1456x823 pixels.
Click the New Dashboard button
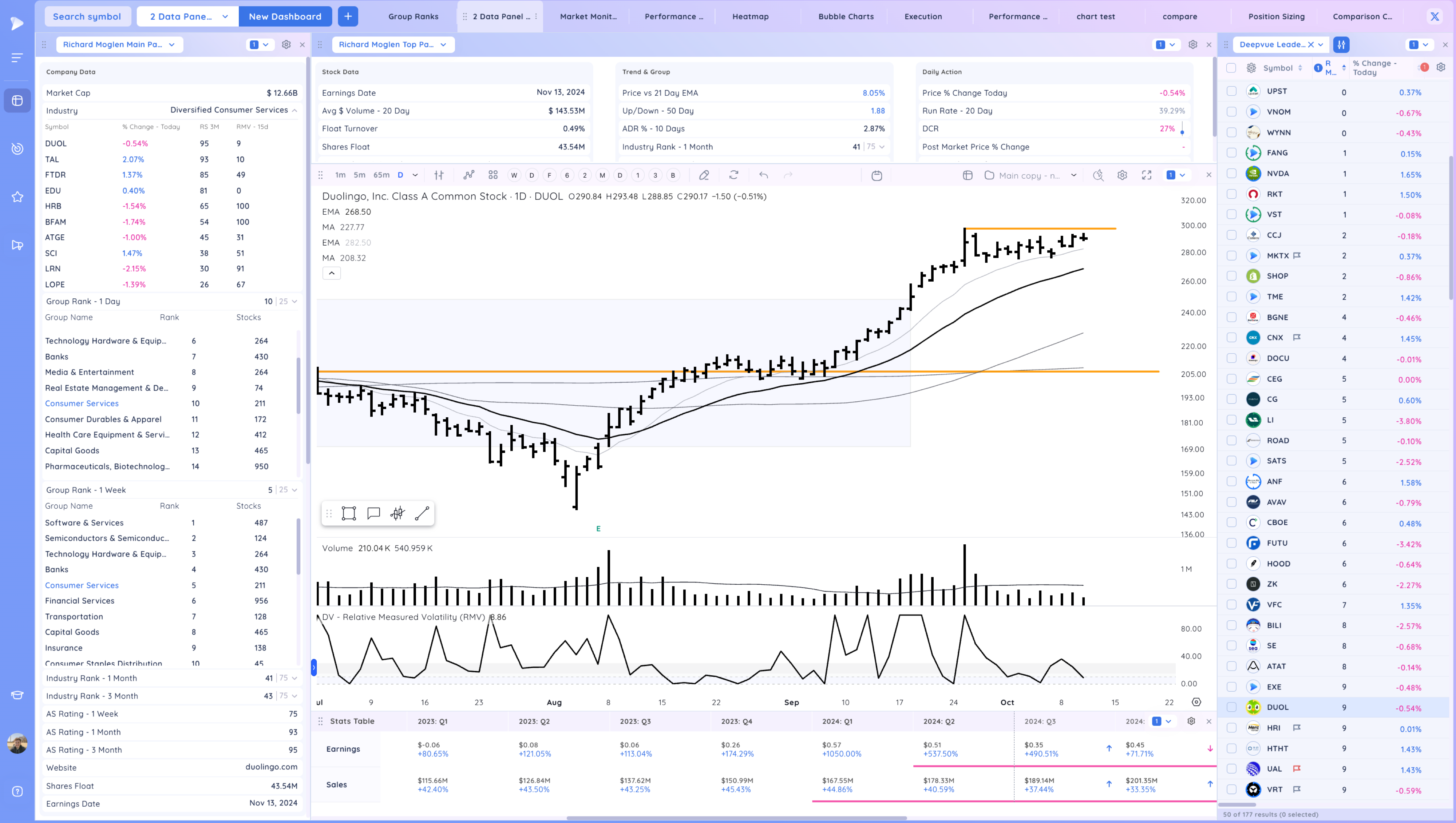pyautogui.click(x=285, y=16)
